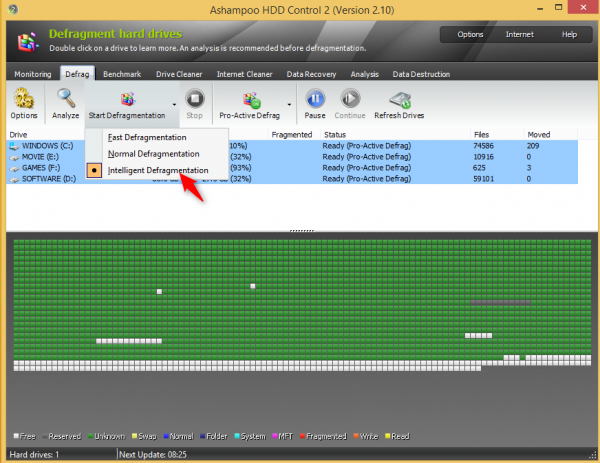Click the Reserved legend color swatch

pyautogui.click(x=45, y=436)
